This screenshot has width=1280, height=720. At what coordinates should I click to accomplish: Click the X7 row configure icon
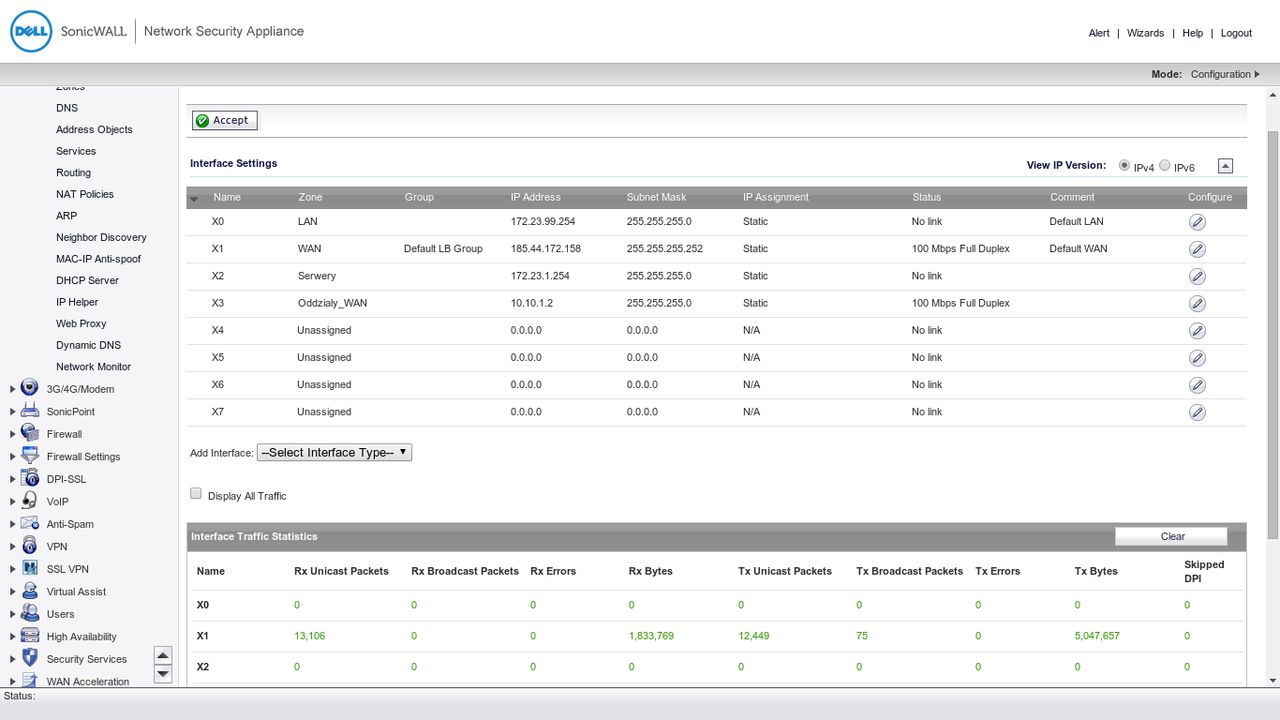pyautogui.click(x=1197, y=411)
